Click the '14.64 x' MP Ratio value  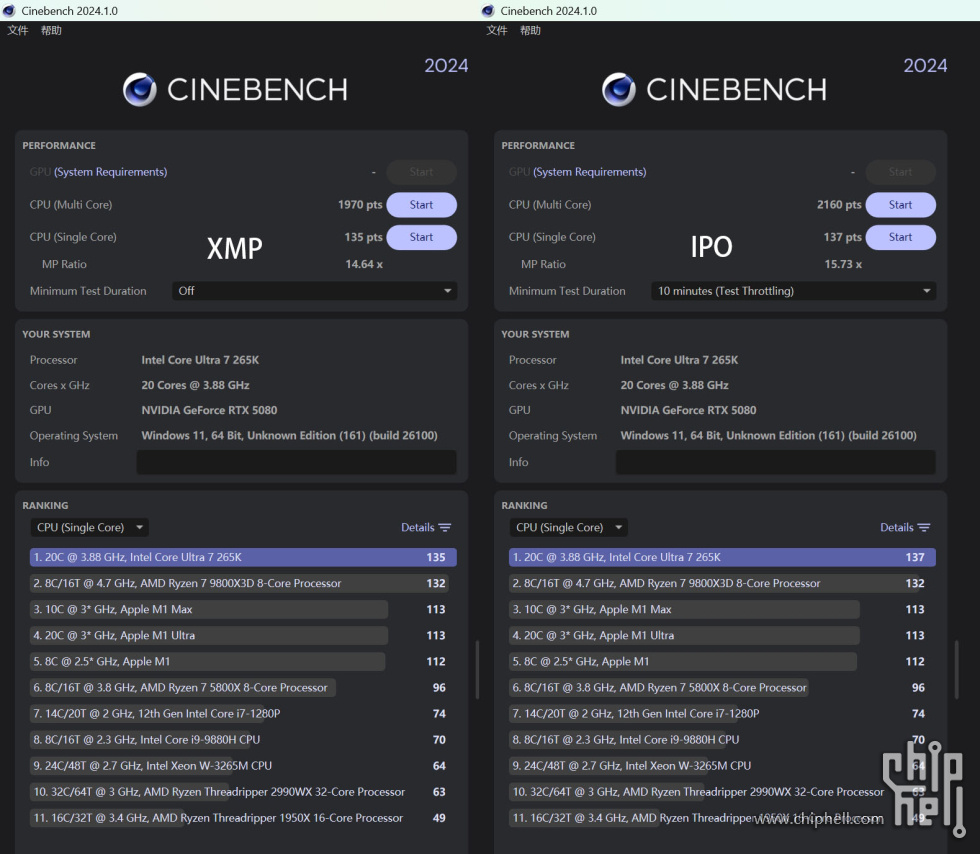(x=364, y=264)
